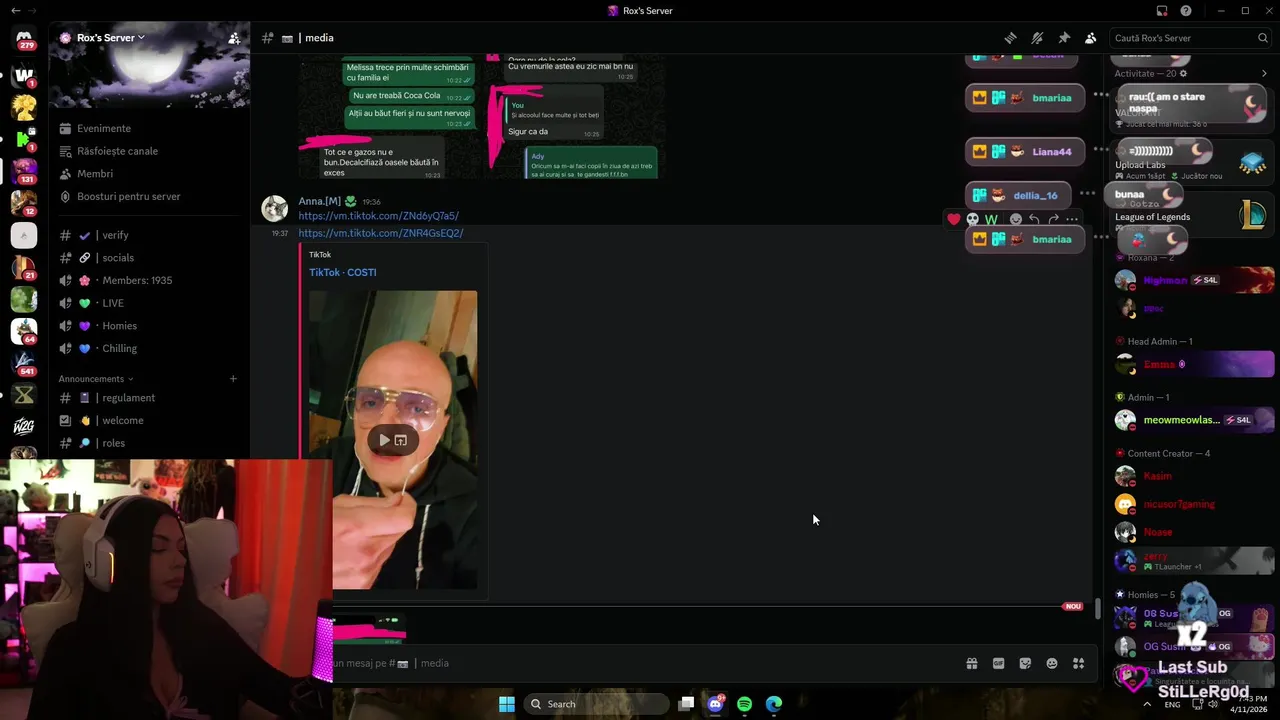The height and width of the screenshot is (720, 1280).
Task: Open the Rox's Server dropdown menu
Action: tap(110, 38)
